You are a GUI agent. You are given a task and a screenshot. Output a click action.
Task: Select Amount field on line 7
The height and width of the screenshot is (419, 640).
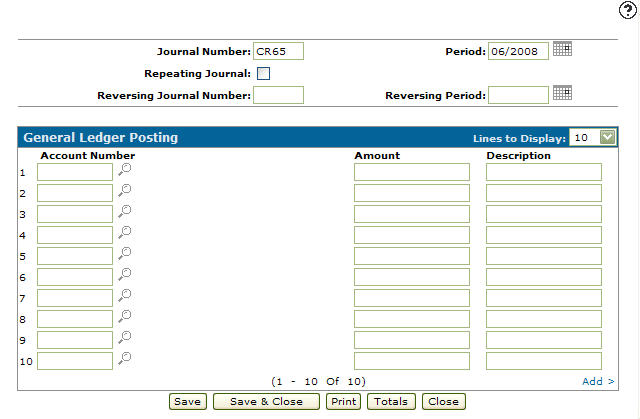pos(412,298)
